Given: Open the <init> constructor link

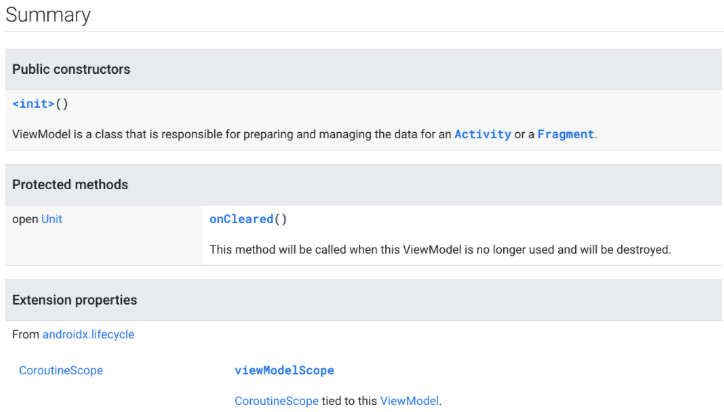Looking at the screenshot, I should [33, 104].
